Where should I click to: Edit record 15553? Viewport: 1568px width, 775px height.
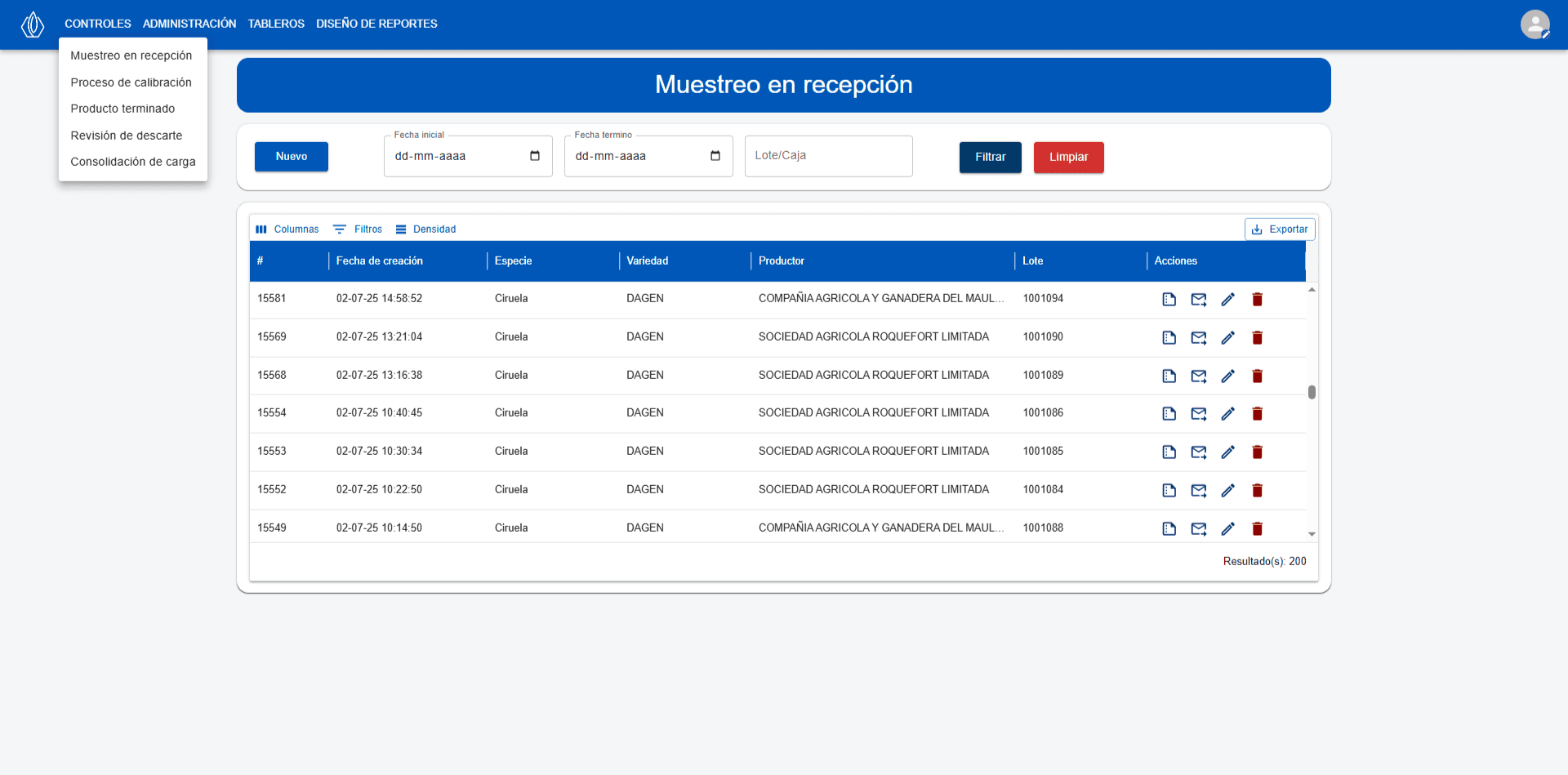point(1227,452)
